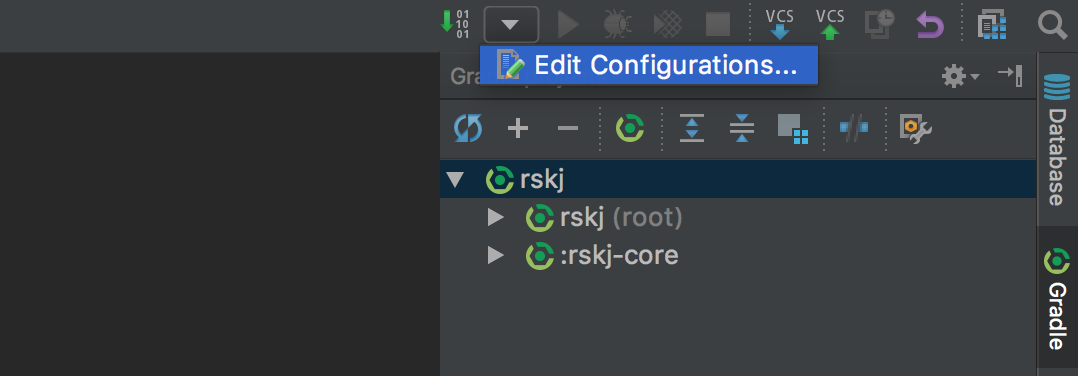Expand the rskj (root) tree node
Screen dimensions: 1078x376
(x=496, y=218)
